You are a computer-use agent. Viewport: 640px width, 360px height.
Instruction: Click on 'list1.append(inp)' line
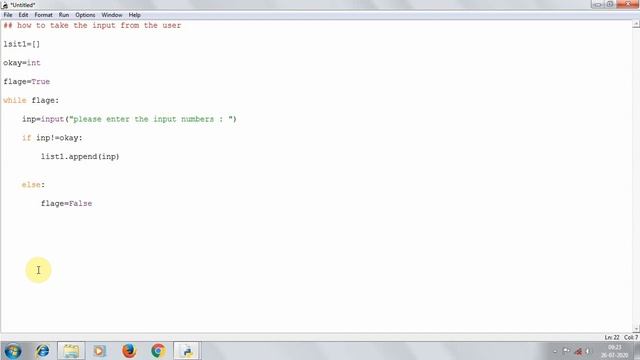pyautogui.click(x=80, y=157)
